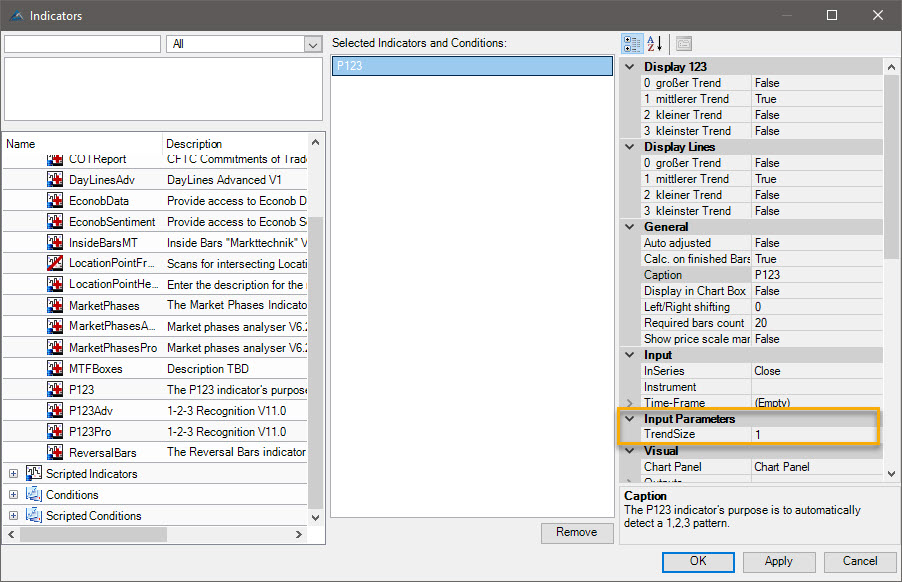
Task: Click the Remove button
Action: 576,533
